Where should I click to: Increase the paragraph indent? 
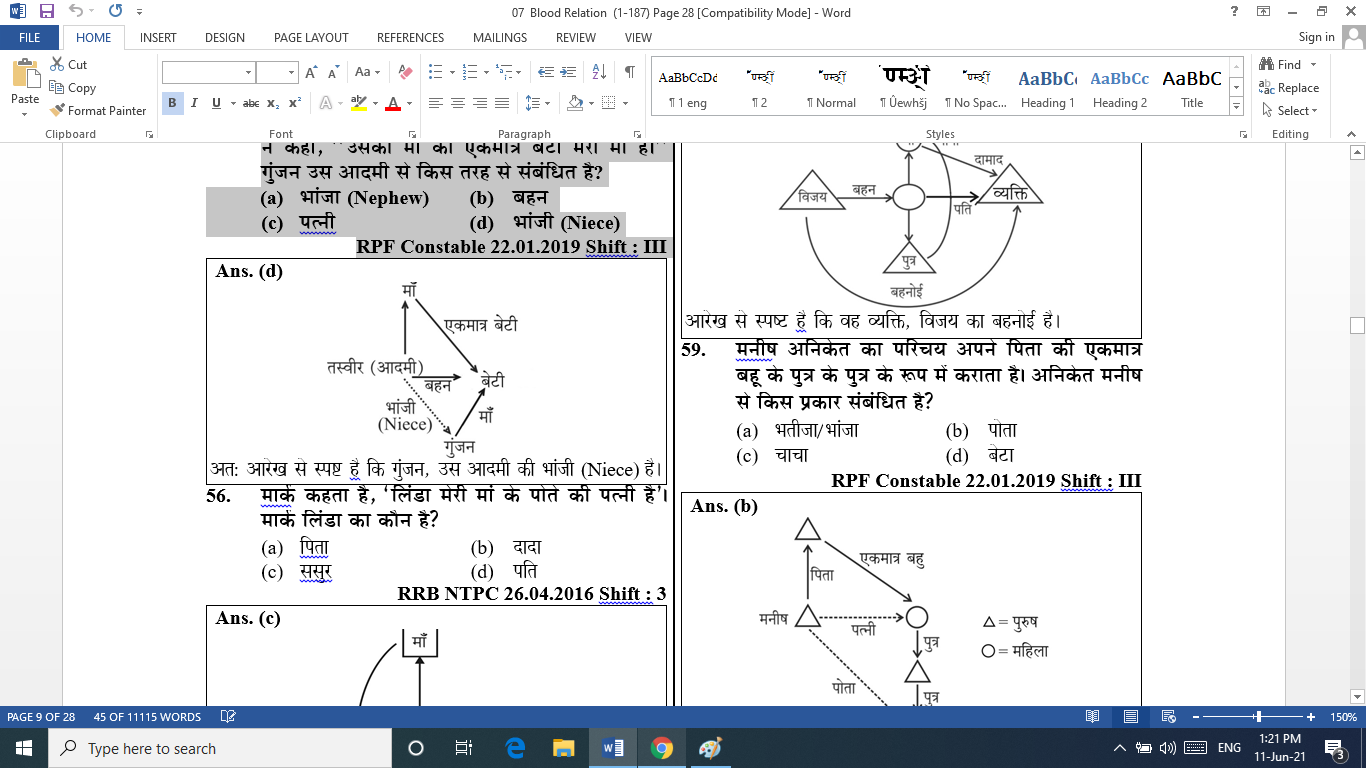[570, 72]
